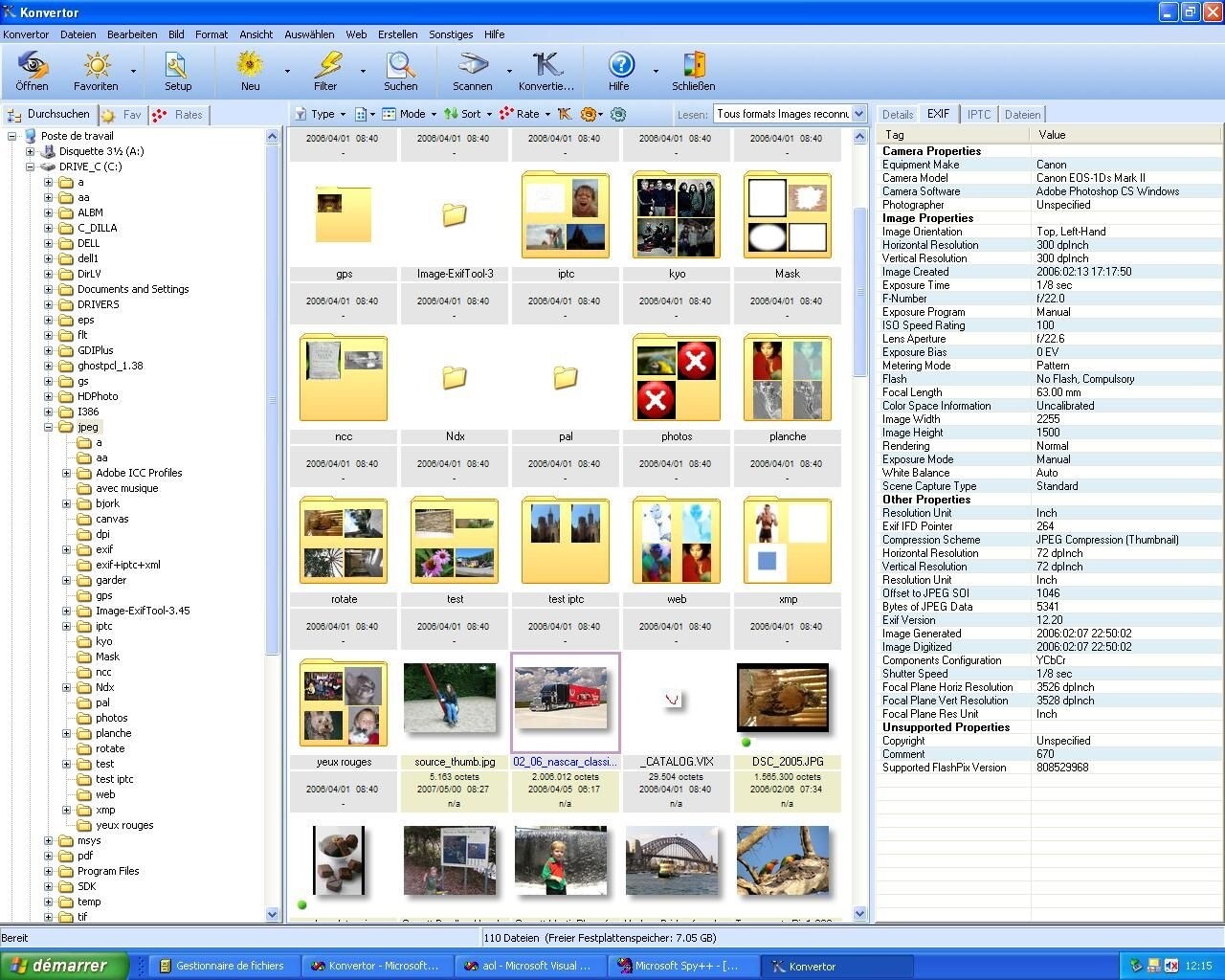Viewport: 1225px width, 980px height.
Task: Open the Sort dropdown
Action: tap(469, 114)
